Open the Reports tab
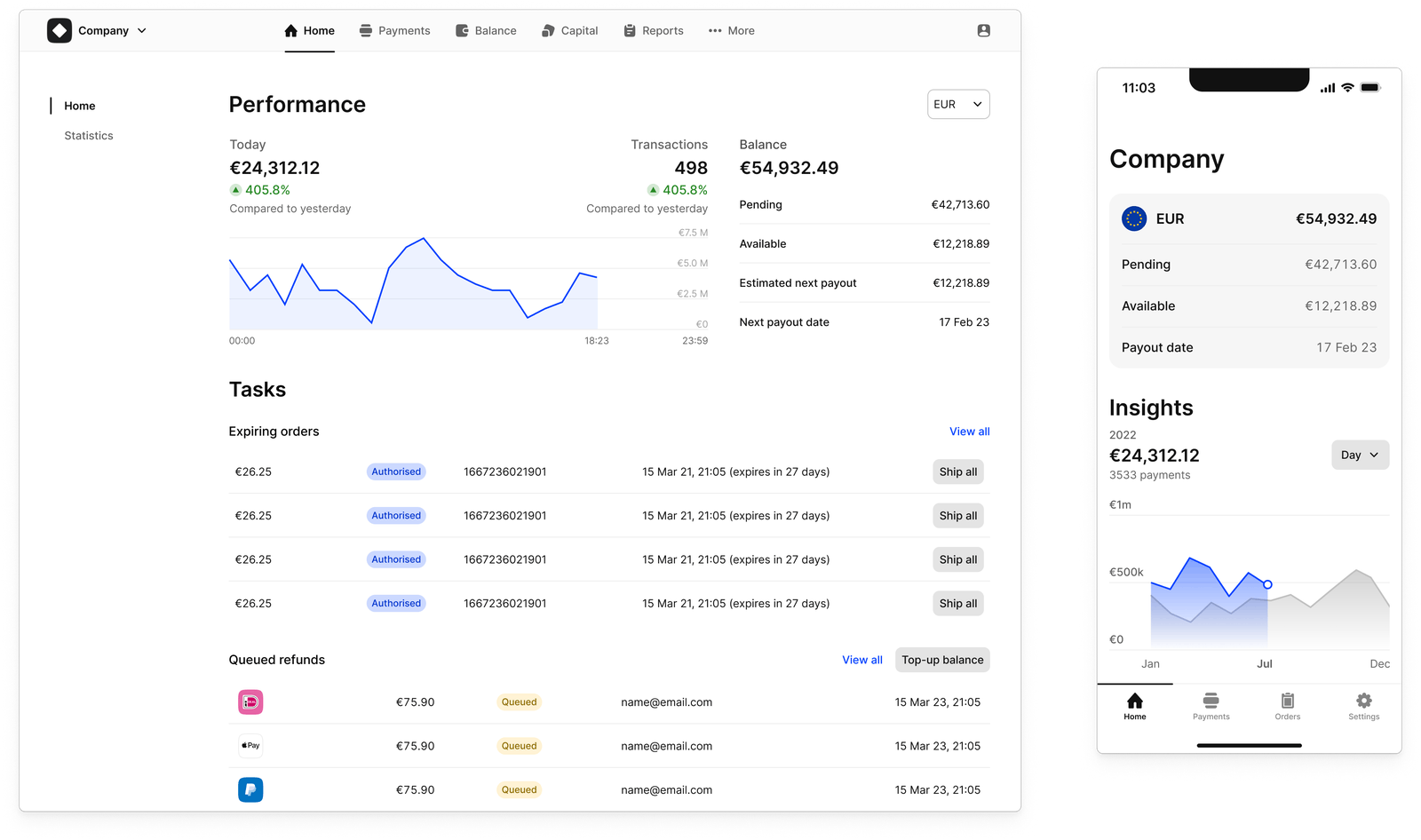1421x840 pixels. tap(654, 30)
